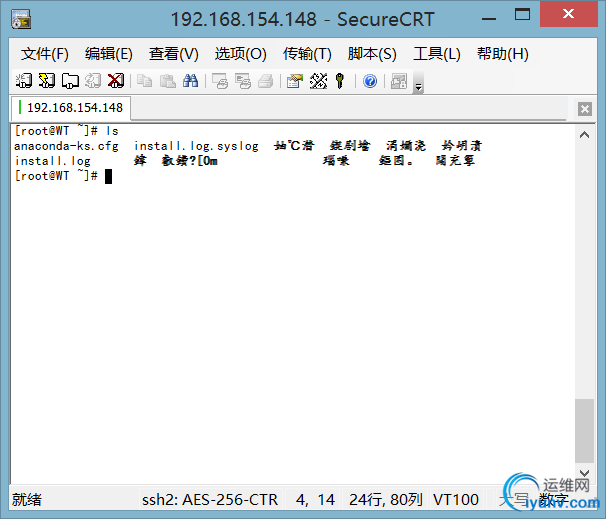Open the 工具(L) menu
The image size is (606, 519).
[437, 54]
